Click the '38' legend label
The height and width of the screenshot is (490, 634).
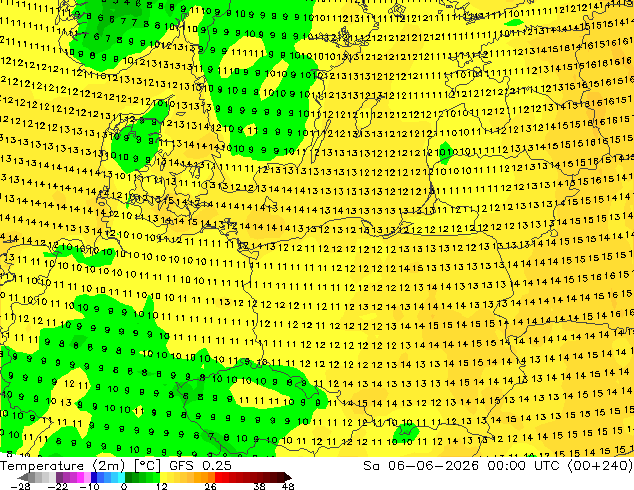click(x=260, y=486)
